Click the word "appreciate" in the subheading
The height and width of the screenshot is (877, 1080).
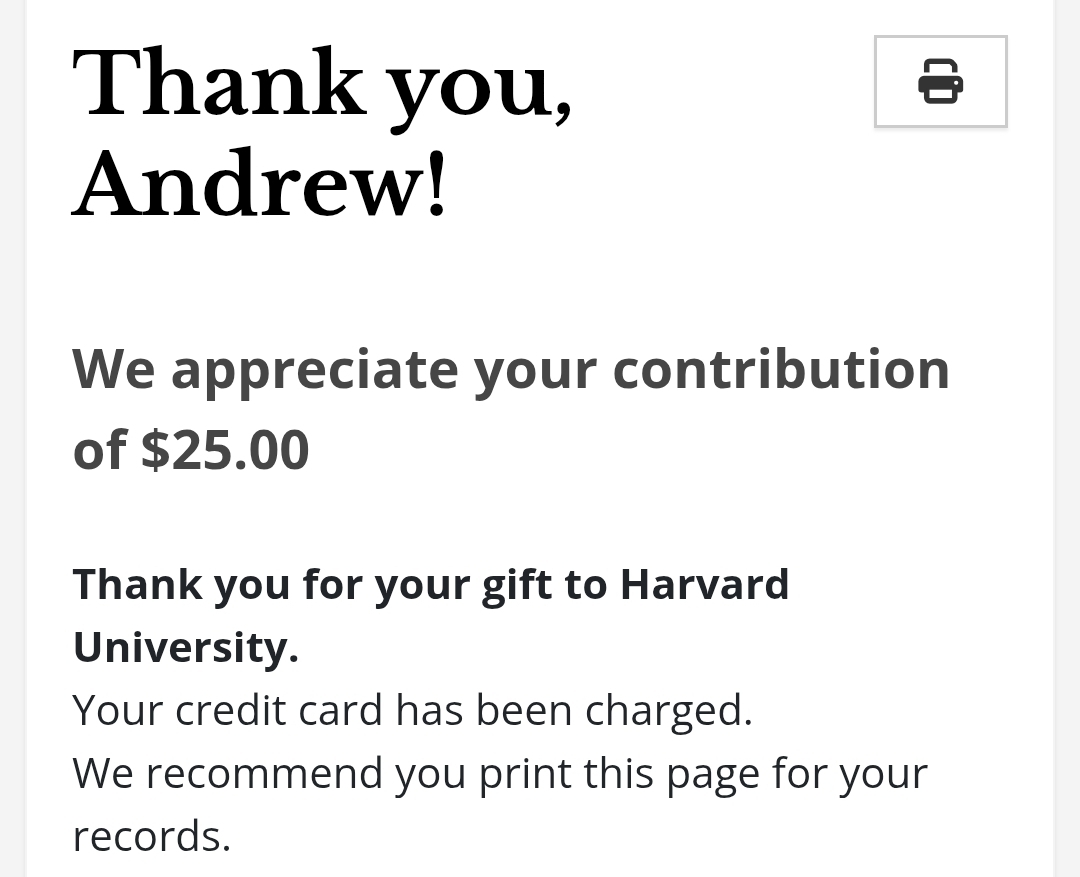pyautogui.click(x=314, y=370)
